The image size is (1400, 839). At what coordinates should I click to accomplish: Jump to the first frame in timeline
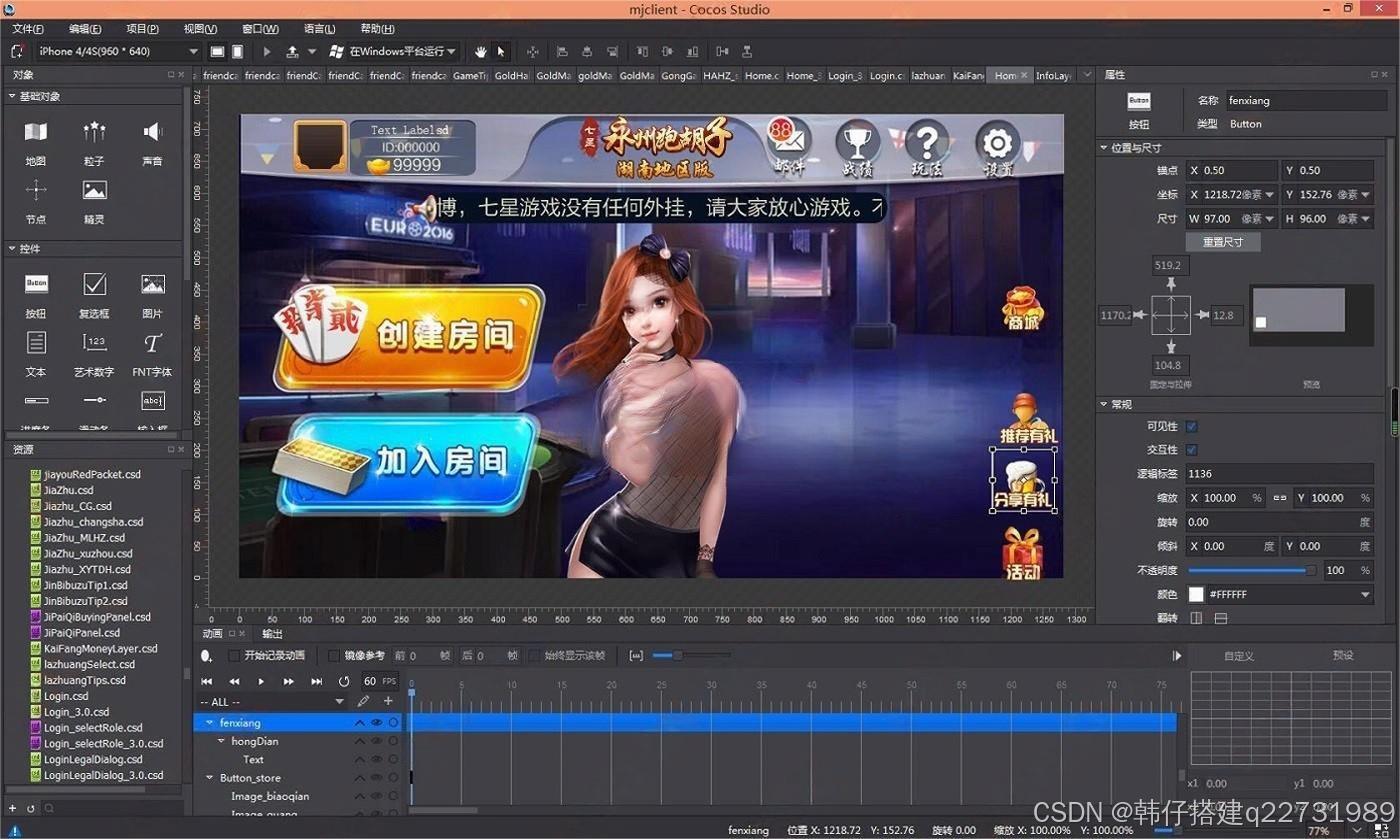207,681
